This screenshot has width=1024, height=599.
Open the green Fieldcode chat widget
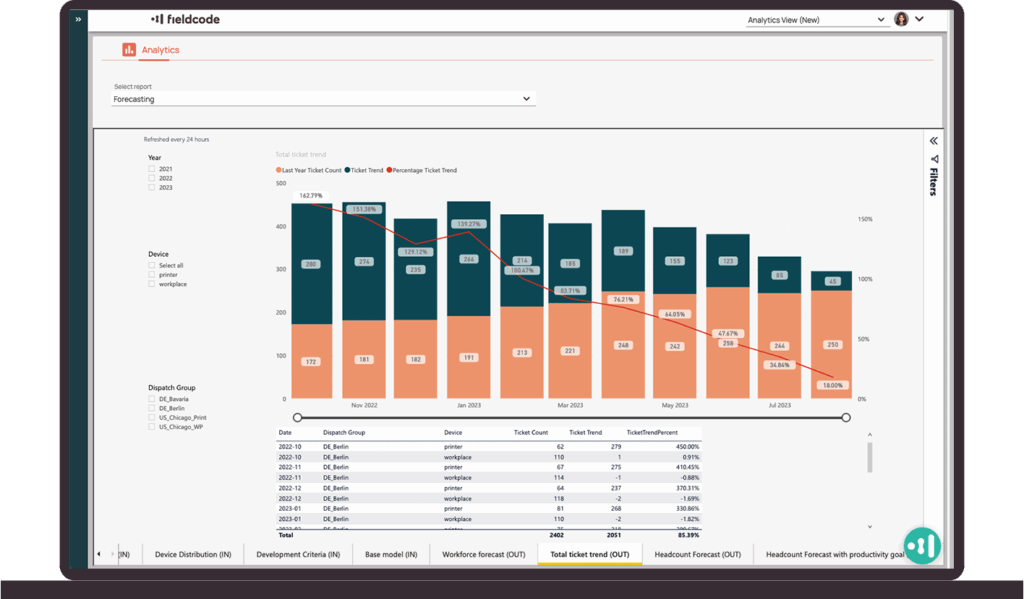coord(922,545)
